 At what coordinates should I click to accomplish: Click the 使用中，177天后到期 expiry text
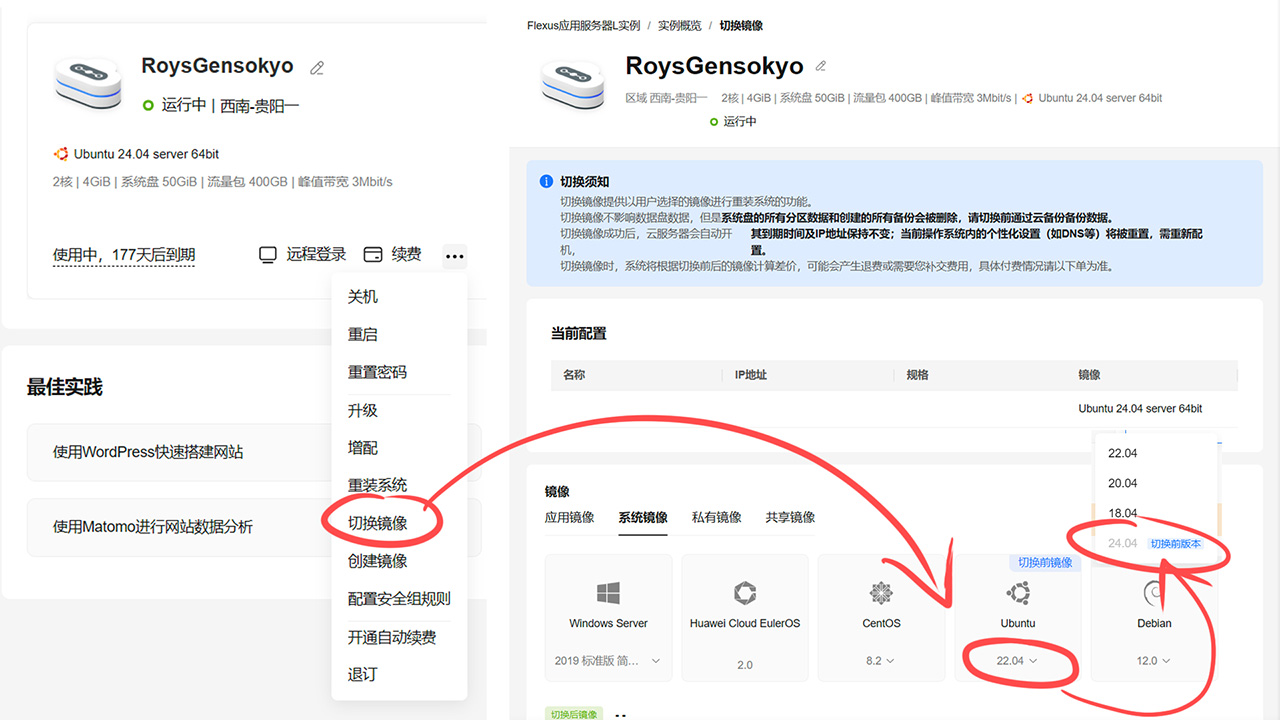[x=124, y=256]
